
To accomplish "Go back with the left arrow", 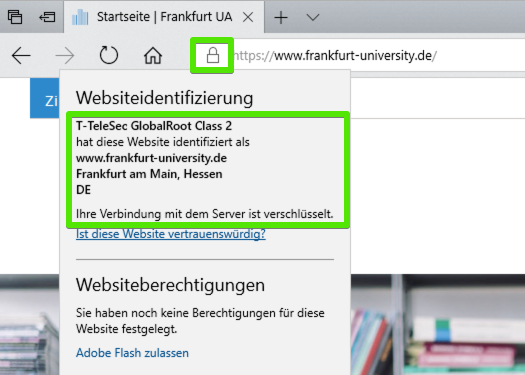I will (21, 55).
